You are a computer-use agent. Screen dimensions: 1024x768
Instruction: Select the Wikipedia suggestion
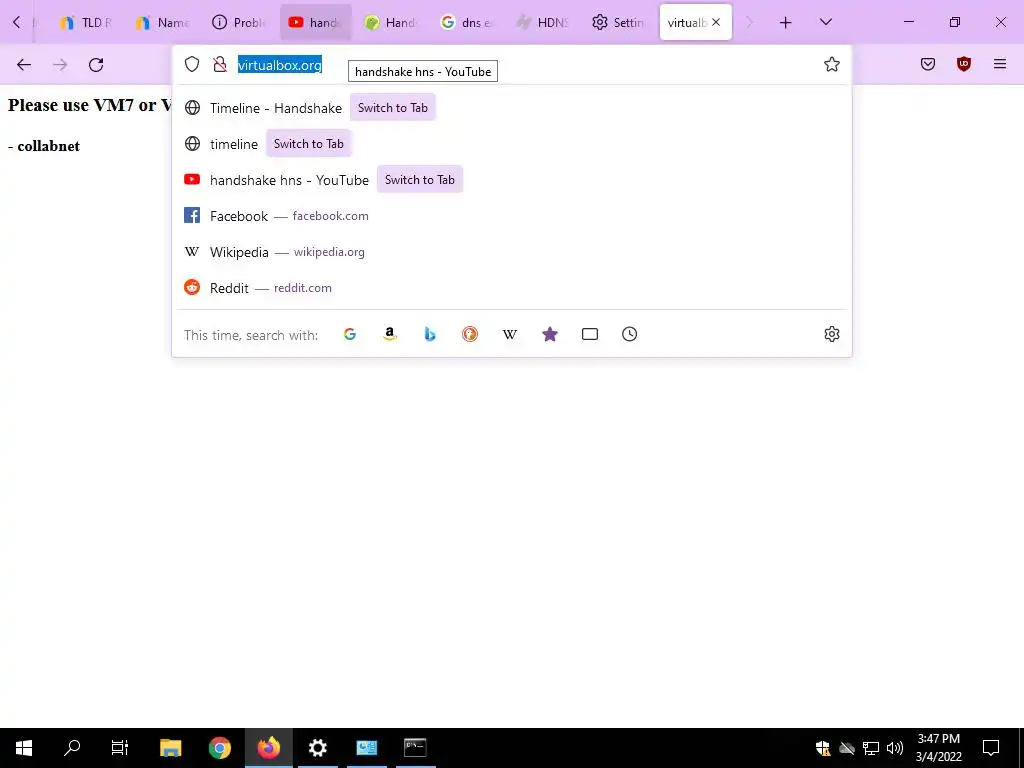(512, 252)
